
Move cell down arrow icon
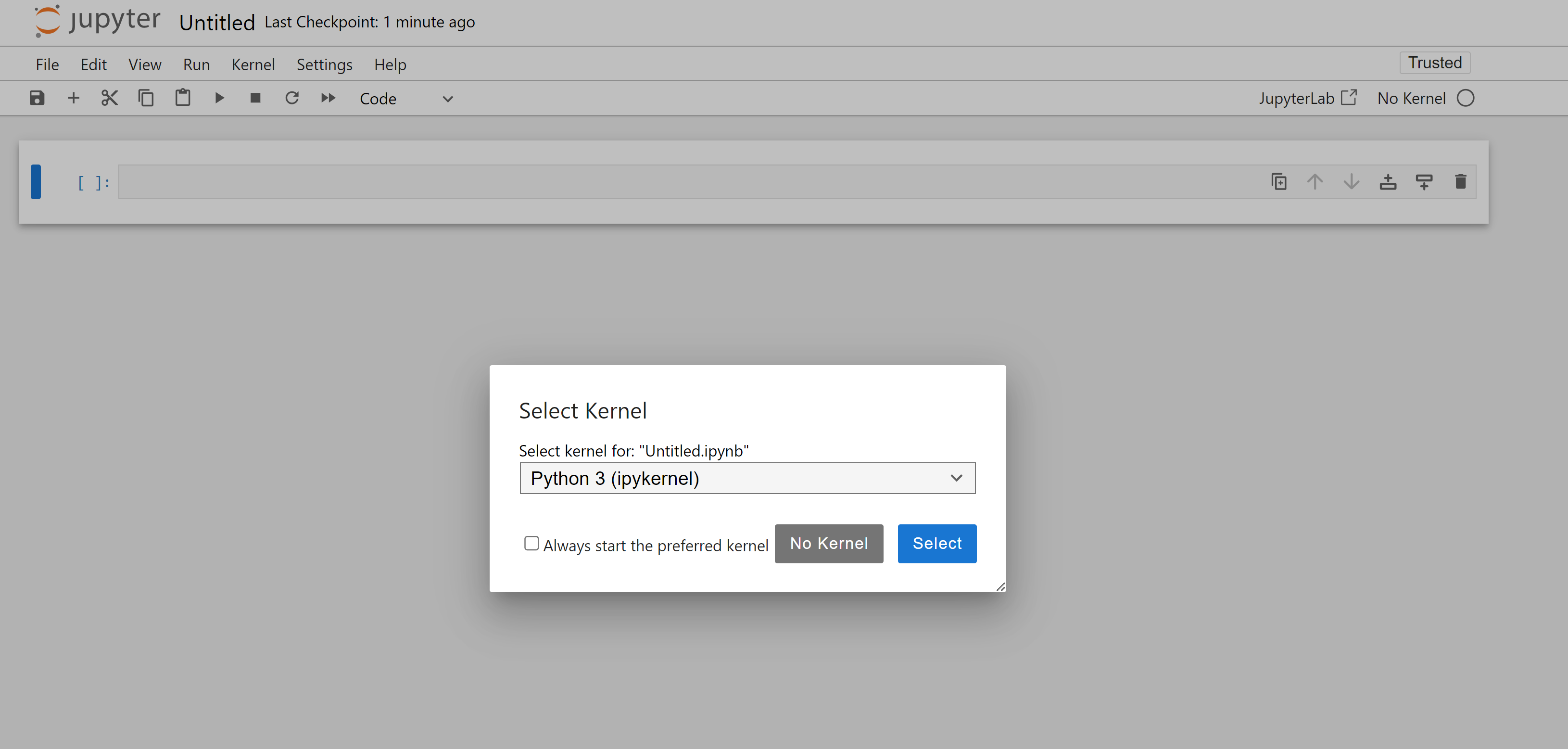1351,181
